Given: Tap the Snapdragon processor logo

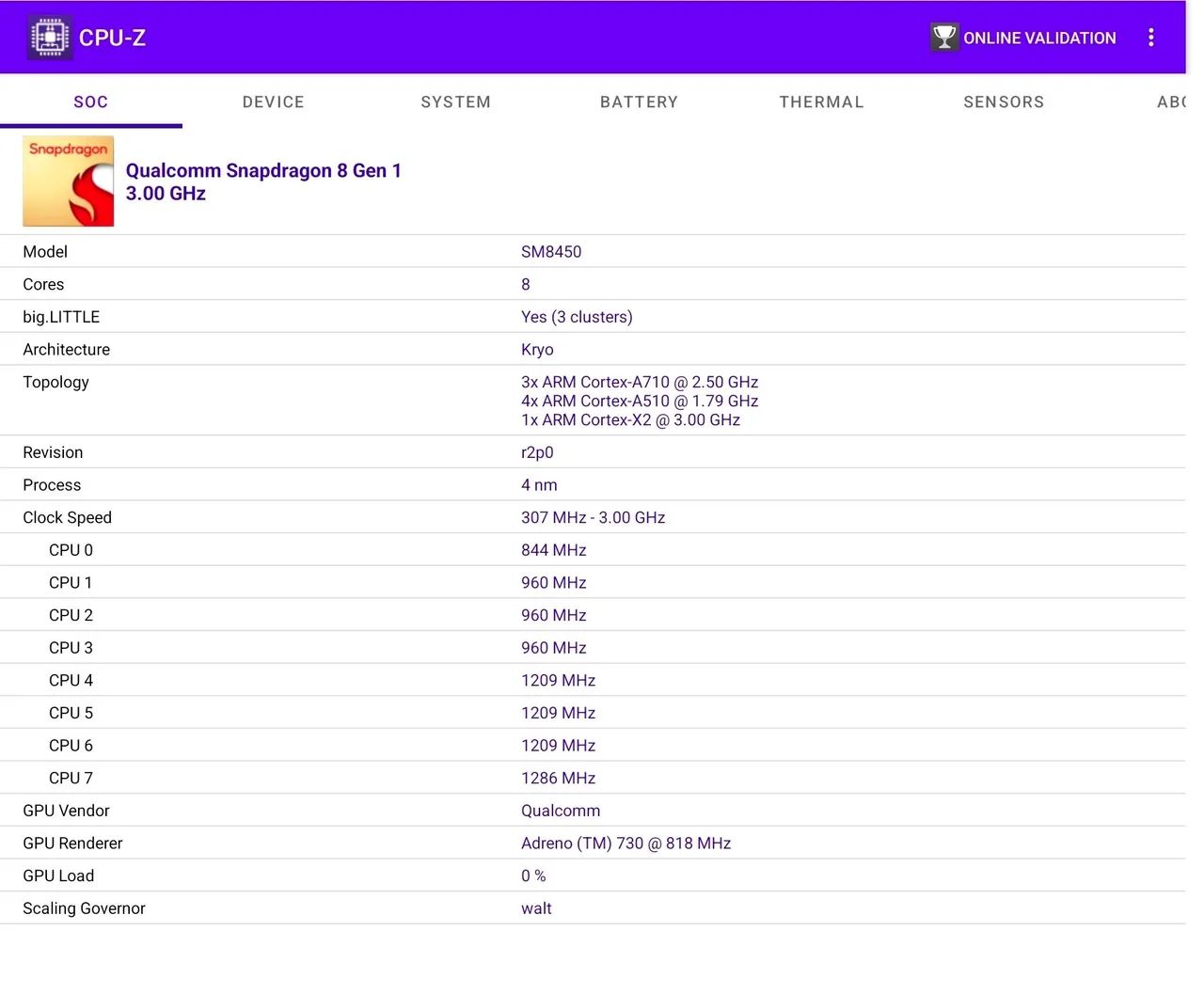Looking at the screenshot, I should (x=69, y=181).
